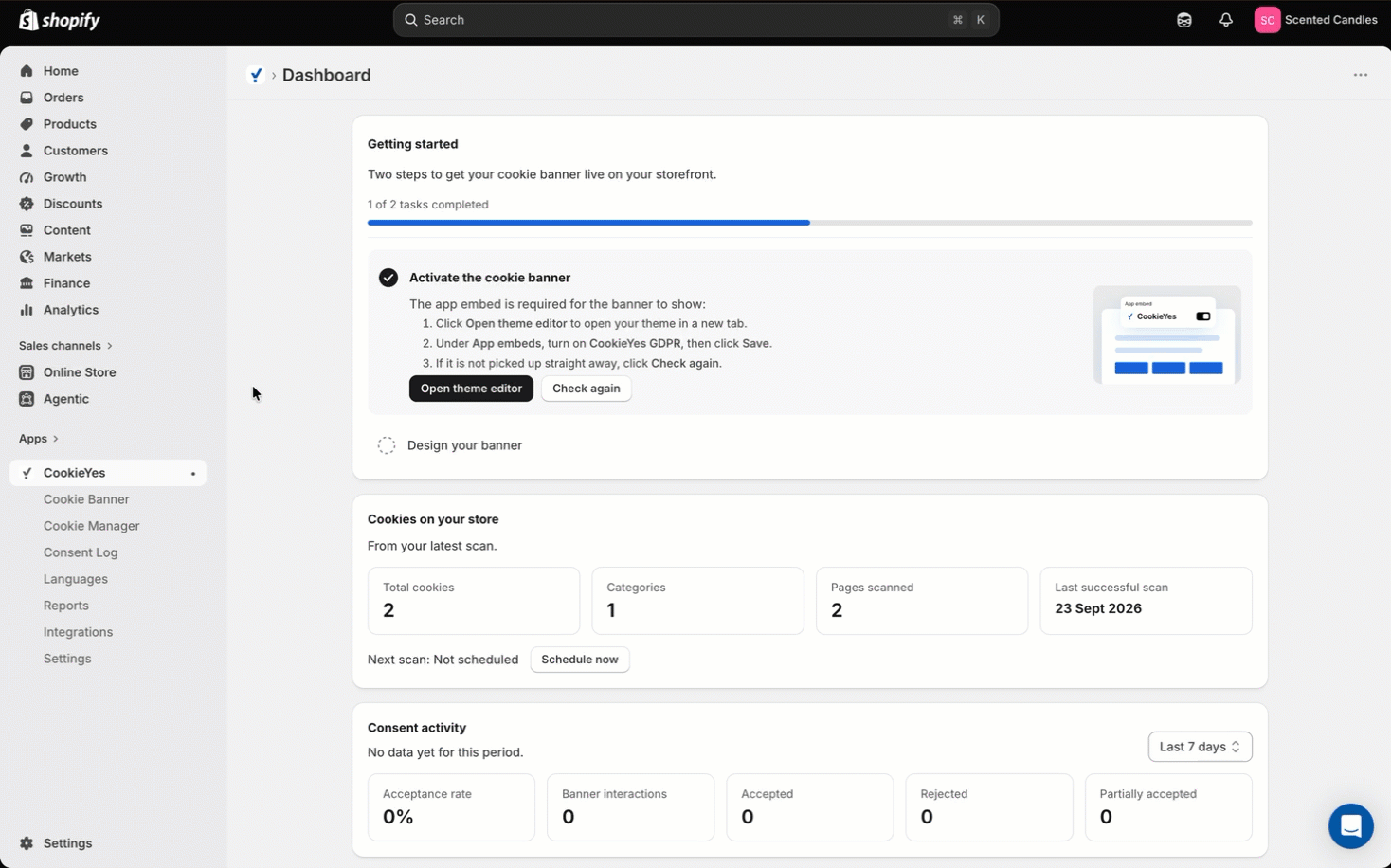The image size is (1391, 868).
Task: Open the chat support bubble
Action: tap(1350, 826)
